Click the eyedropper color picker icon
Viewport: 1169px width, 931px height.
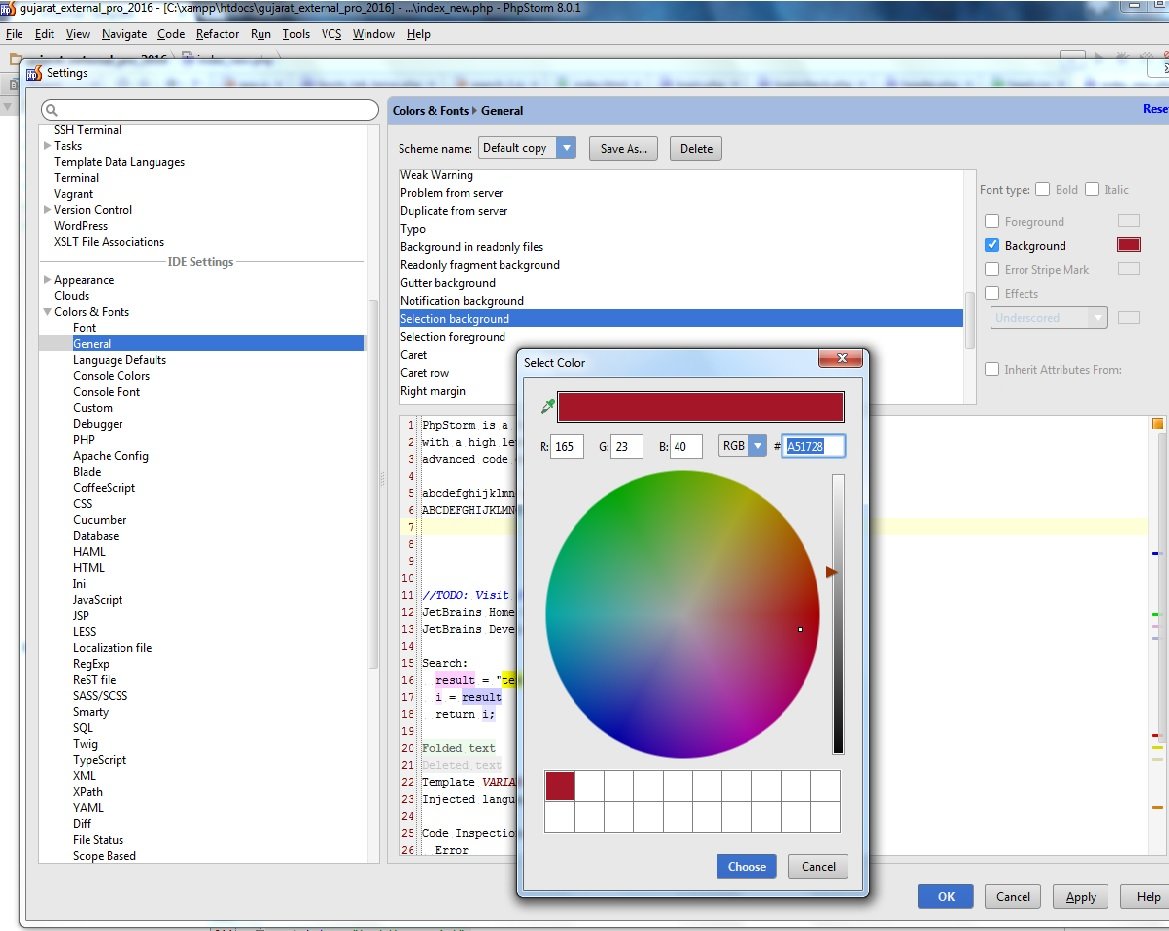point(547,406)
